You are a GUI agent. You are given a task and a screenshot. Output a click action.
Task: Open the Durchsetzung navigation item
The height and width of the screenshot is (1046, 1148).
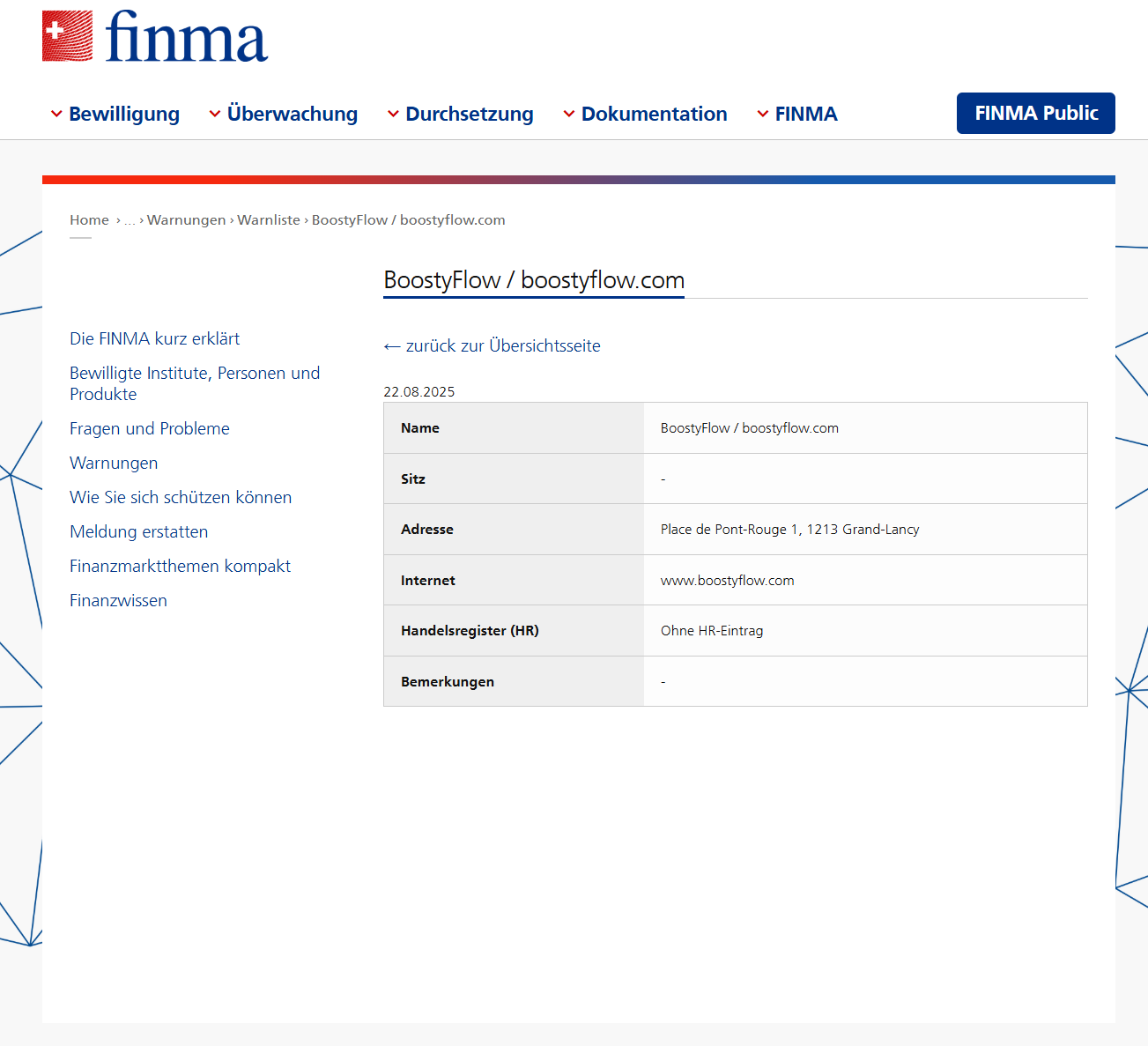point(470,114)
